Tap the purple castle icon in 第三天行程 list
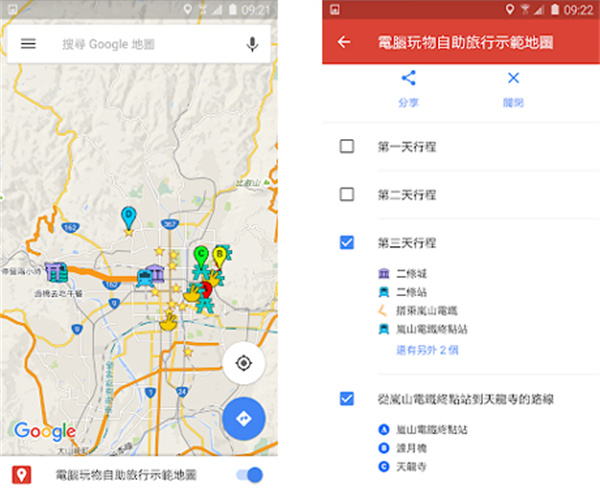 coord(384,274)
